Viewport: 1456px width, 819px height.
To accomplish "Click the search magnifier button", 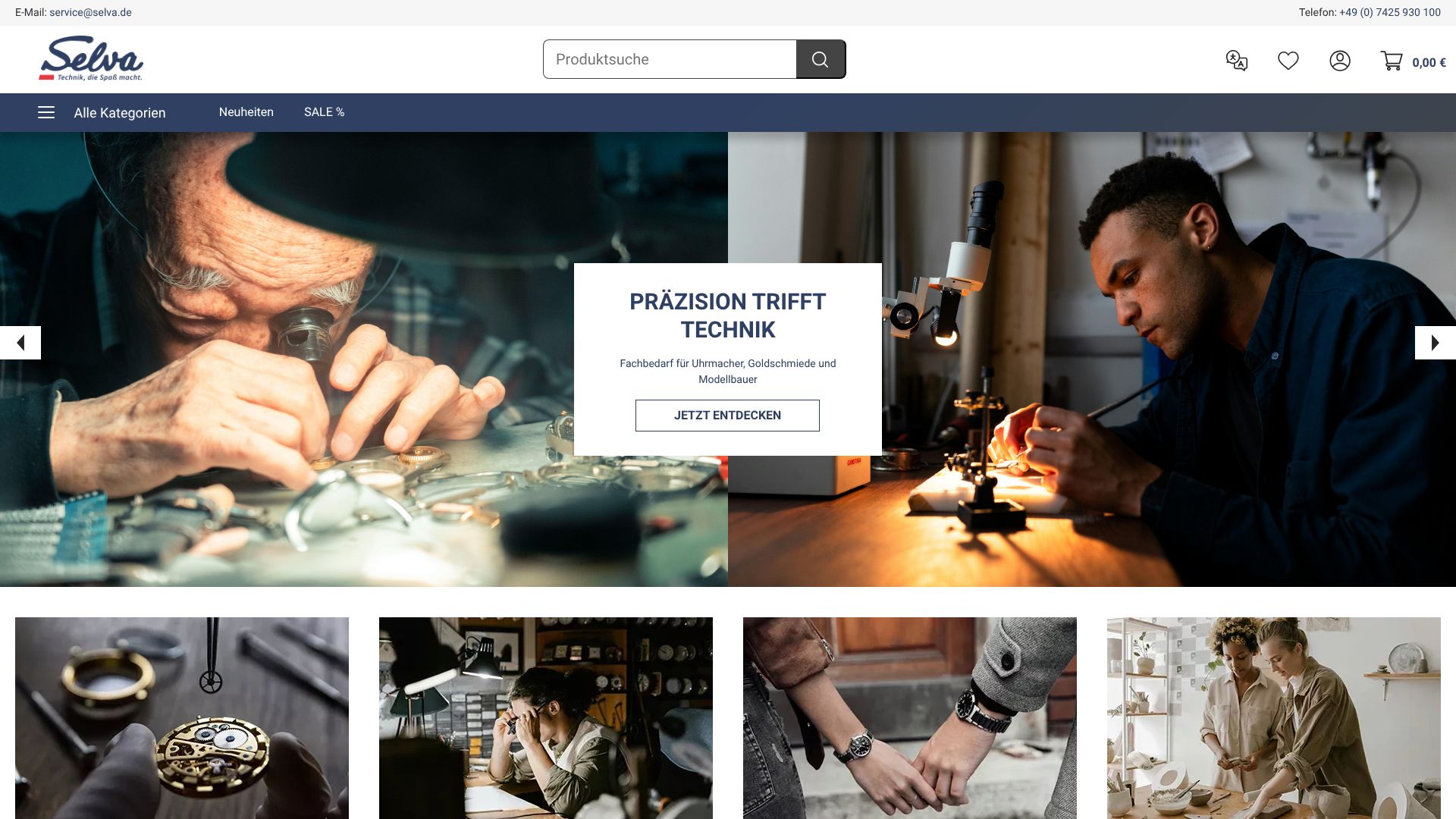I will point(821,59).
